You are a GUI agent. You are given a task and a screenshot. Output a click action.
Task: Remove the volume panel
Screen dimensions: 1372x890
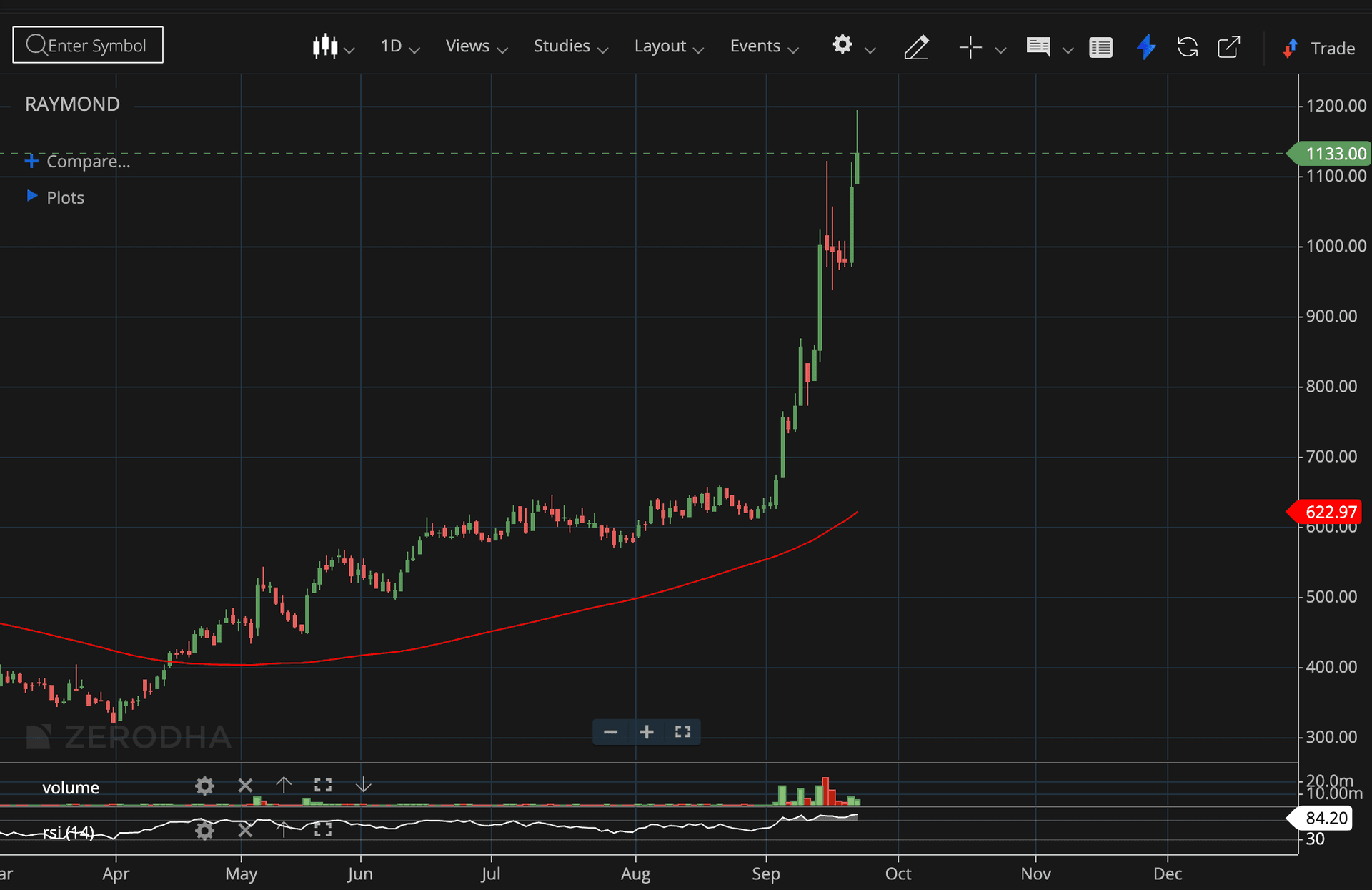[245, 786]
